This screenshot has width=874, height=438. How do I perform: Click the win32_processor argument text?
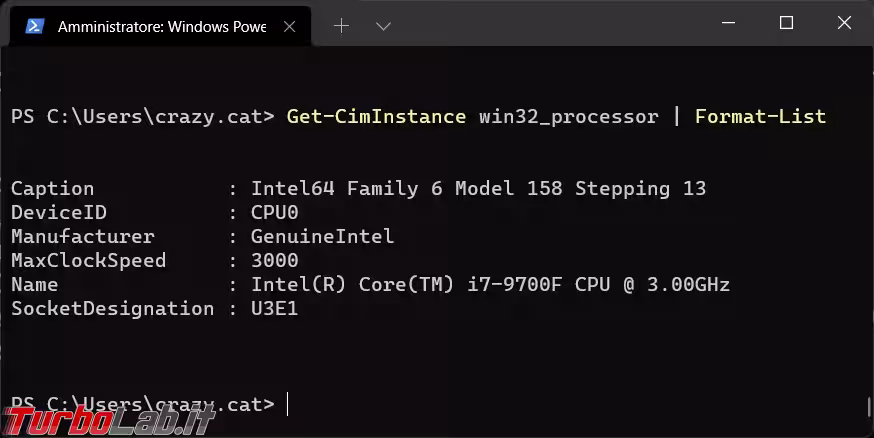pyautogui.click(x=568, y=117)
